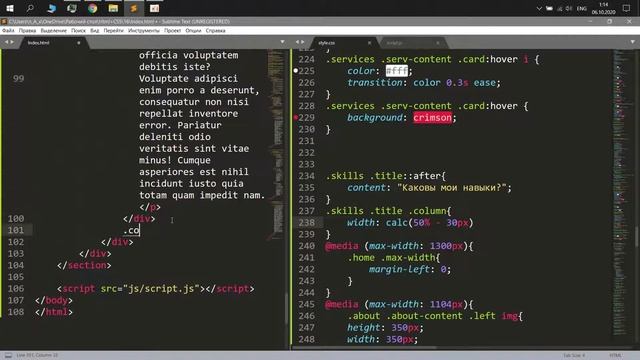Click the right pane vertical scrollbar
The height and width of the screenshot is (360, 640).
click(637, 237)
